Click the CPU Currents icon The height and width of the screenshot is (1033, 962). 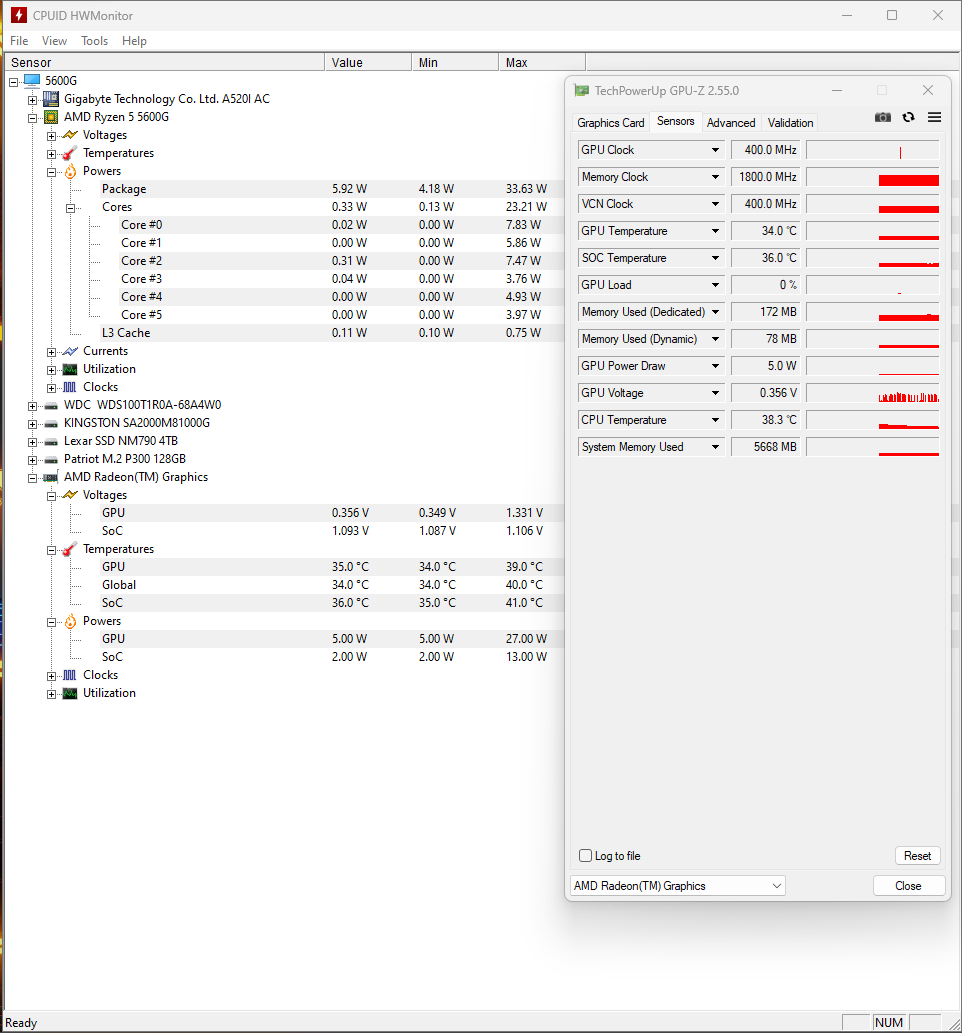click(x=70, y=351)
